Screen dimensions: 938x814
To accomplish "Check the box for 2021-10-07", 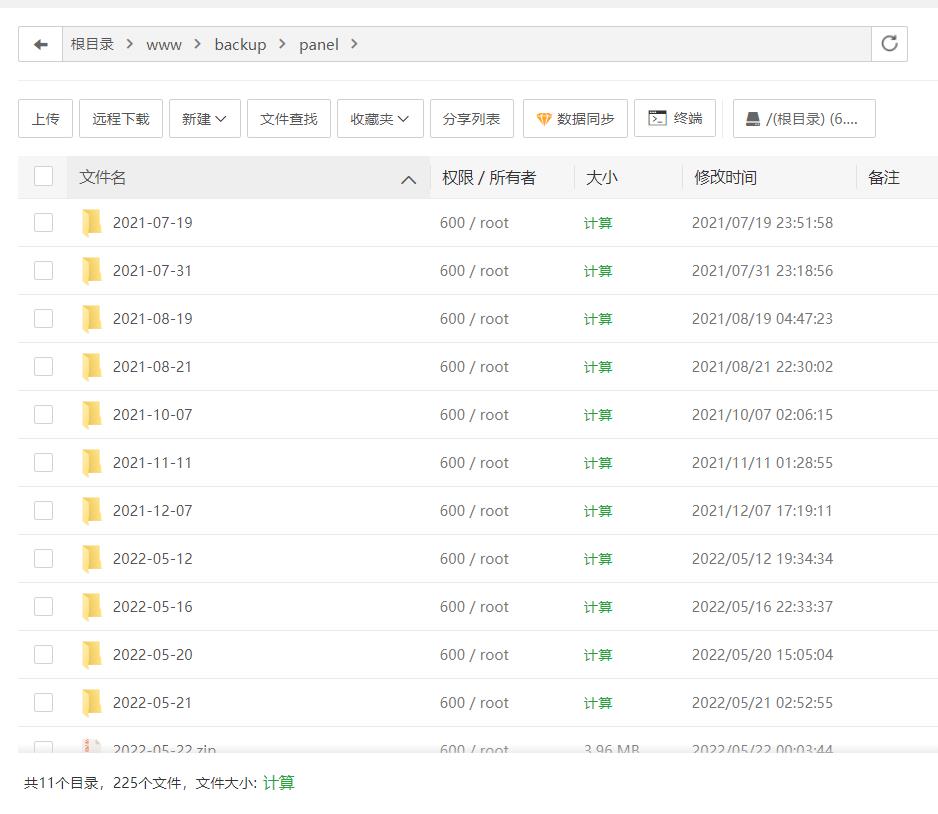I will [x=44, y=414].
